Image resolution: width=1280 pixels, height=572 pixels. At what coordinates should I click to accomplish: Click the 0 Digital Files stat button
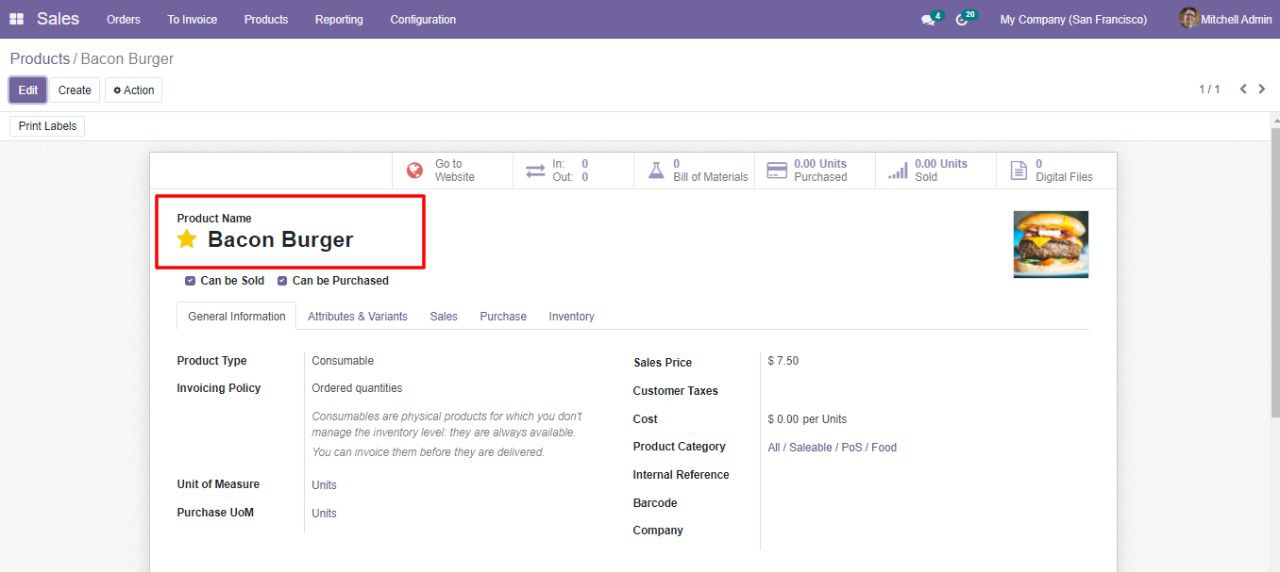point(1056,171)
